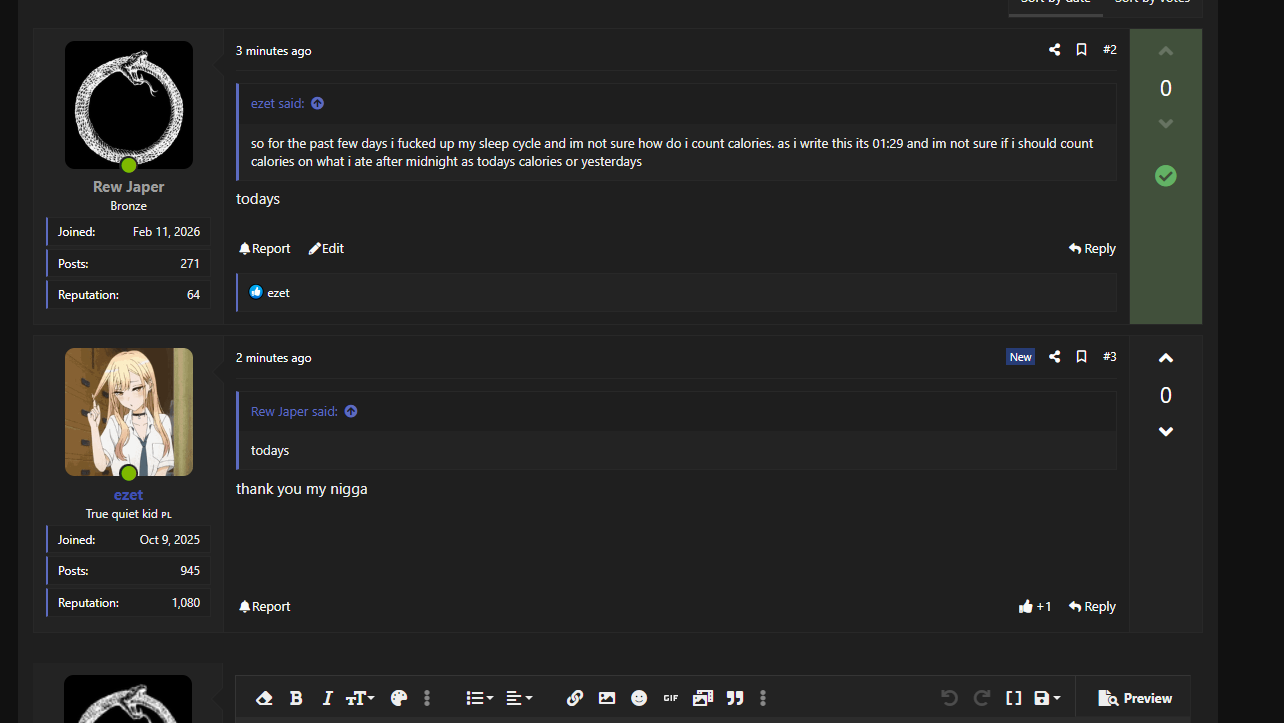Open Rew Japer ouroboros avatar in post #2

(x=129, y=105)
